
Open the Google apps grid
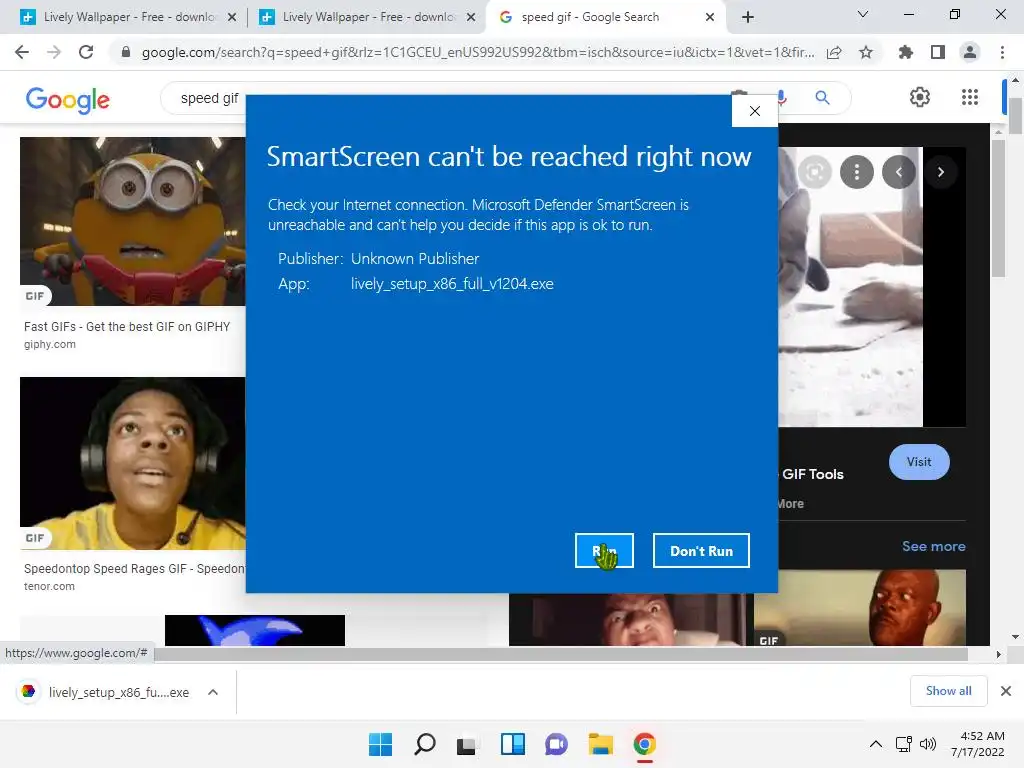point(970,97)
